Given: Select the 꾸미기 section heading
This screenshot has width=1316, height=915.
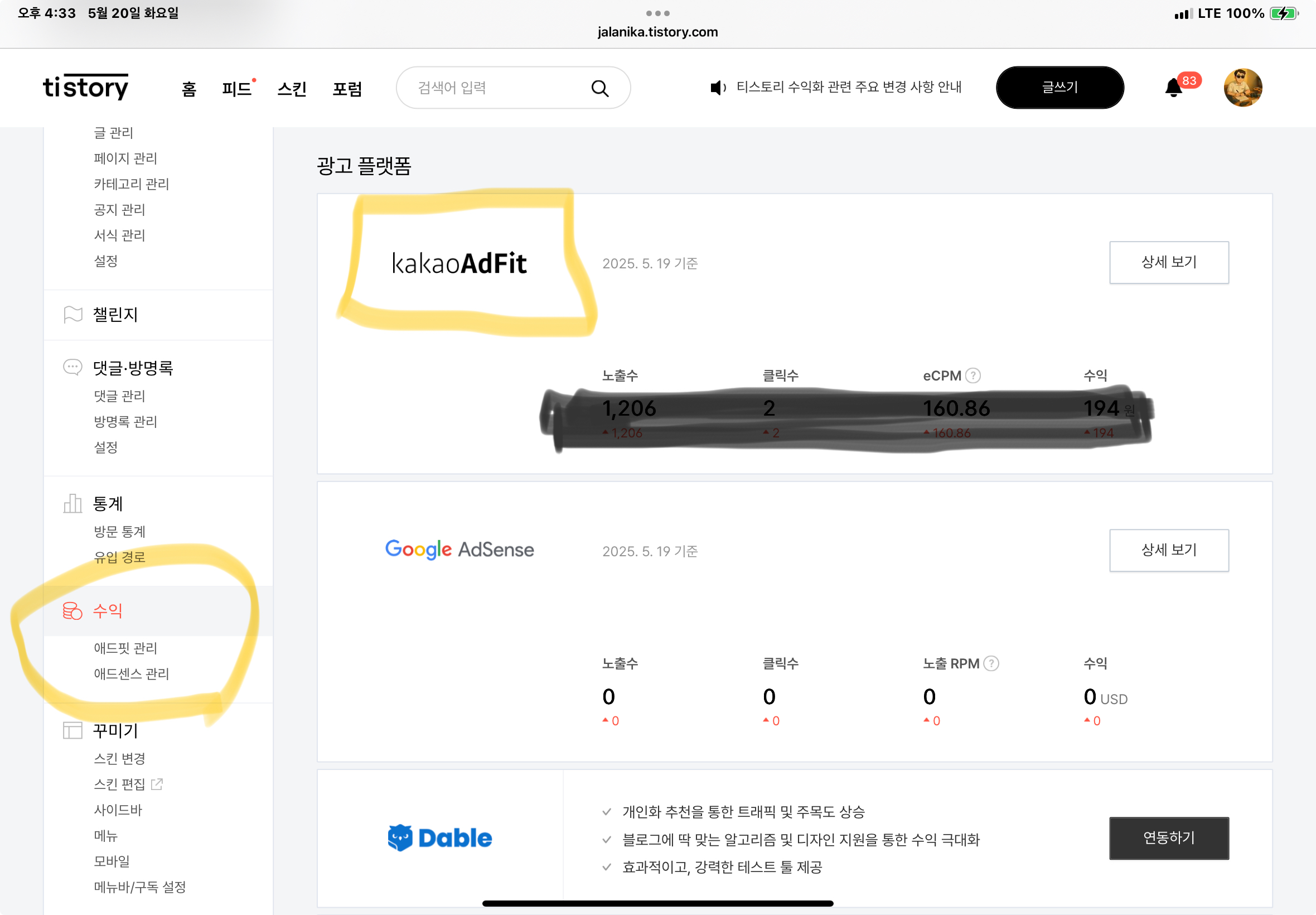Looking at the screenshot, I should (x=115, y=730).
